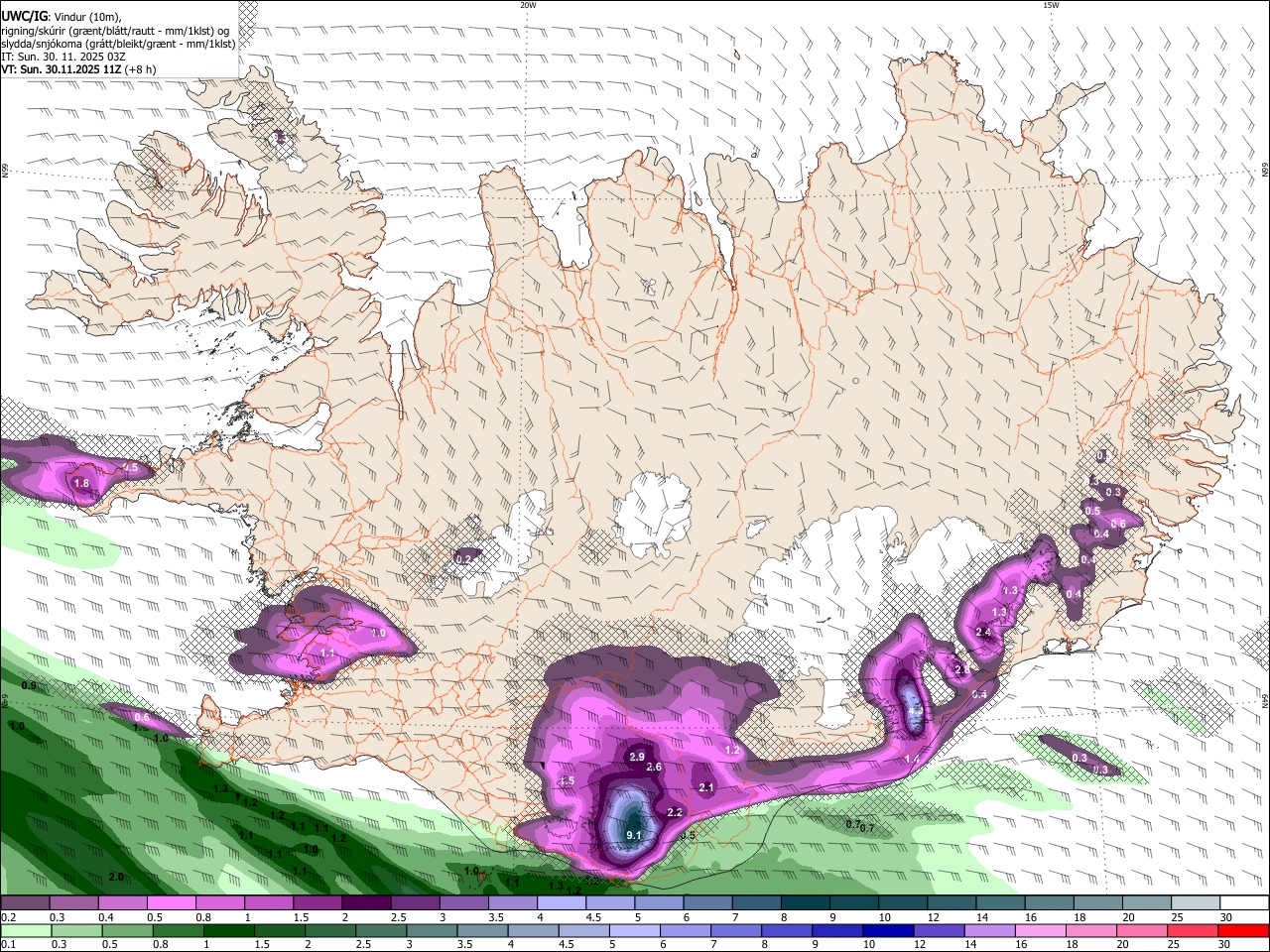Click the dusky plum 0.2–0.3 snow legend swatch
Image resolution: width=1270 pixels, height=952 pixels.
click(24, 902)
